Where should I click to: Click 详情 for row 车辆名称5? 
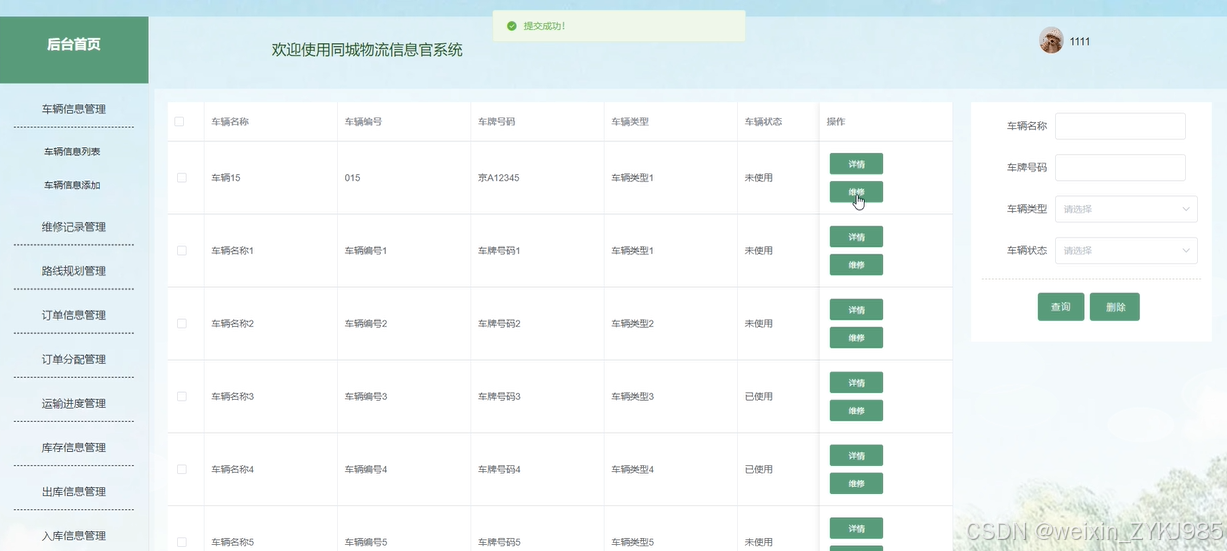[x=856, y=529]
